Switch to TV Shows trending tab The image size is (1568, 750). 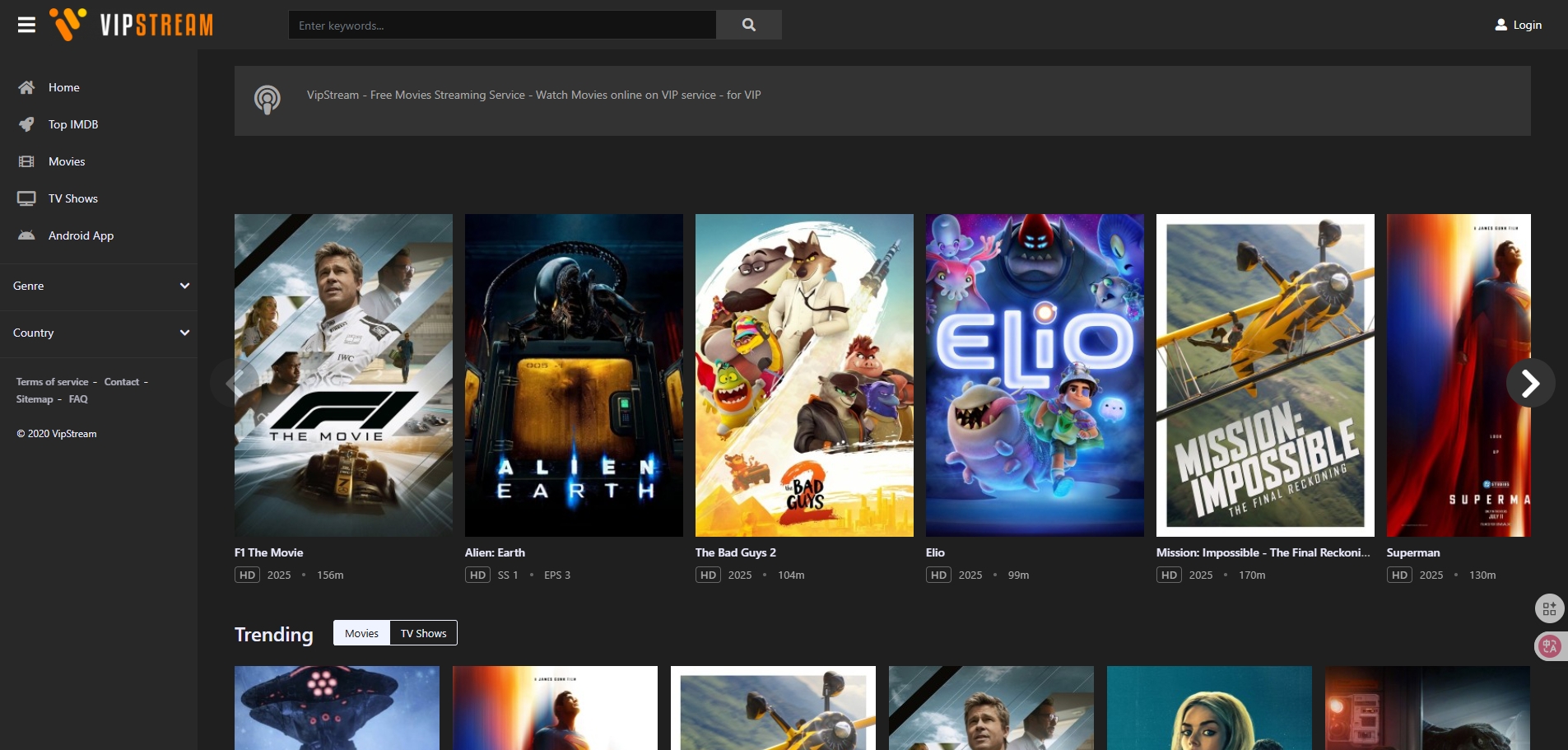point(423,633)
